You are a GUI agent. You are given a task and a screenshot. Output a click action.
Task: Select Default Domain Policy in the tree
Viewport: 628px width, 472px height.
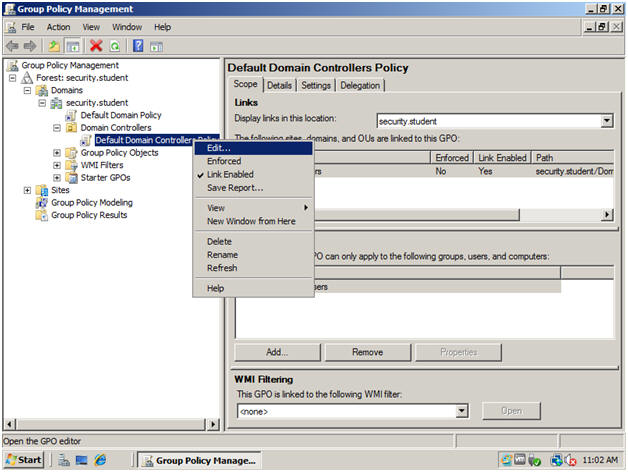click(121, 115)
